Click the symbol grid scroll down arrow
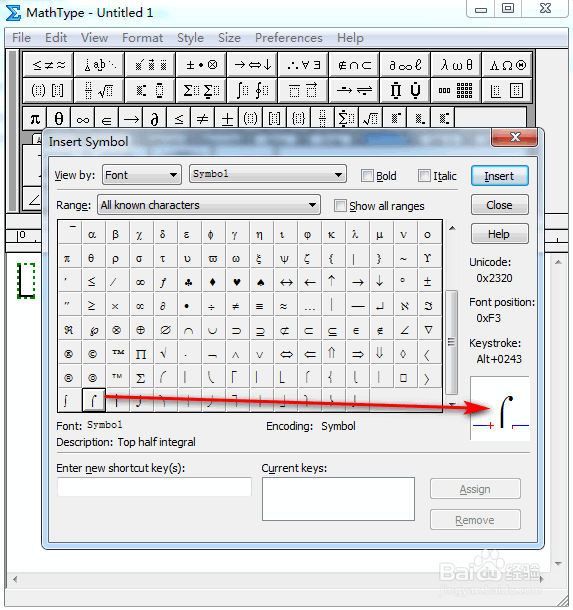573x610 pixels. click(452, 405)
